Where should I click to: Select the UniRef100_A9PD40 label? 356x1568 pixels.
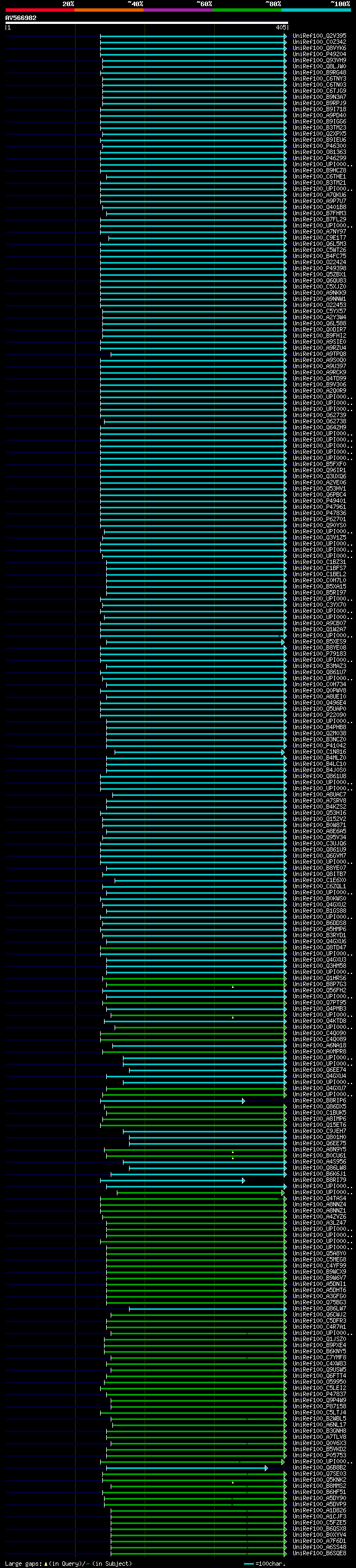[x=319, y=116]
